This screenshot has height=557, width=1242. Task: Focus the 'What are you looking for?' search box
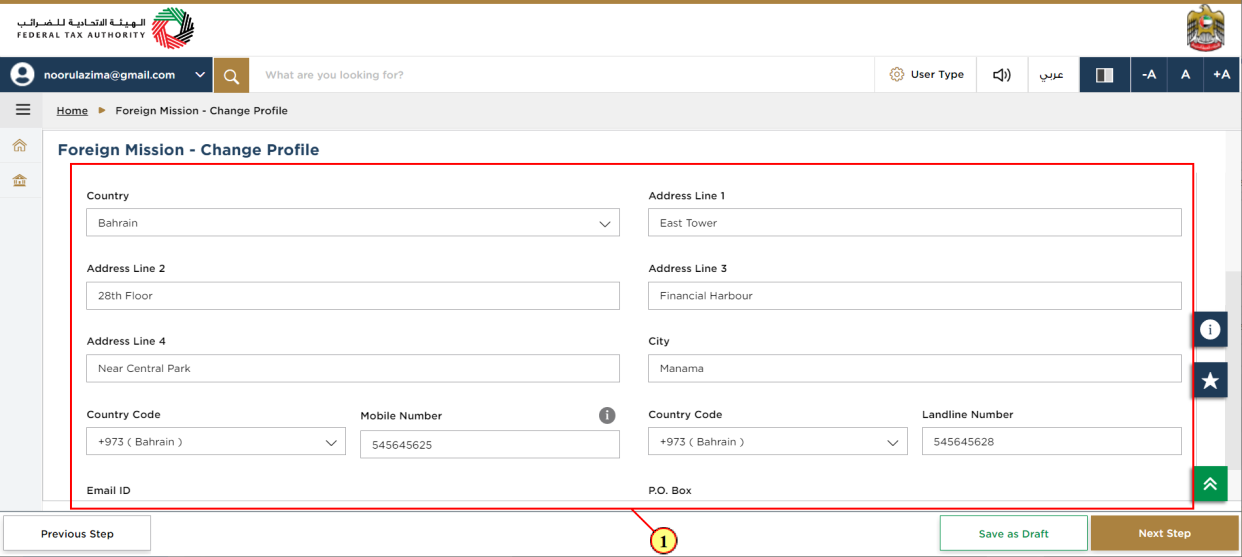click(561, 75)
